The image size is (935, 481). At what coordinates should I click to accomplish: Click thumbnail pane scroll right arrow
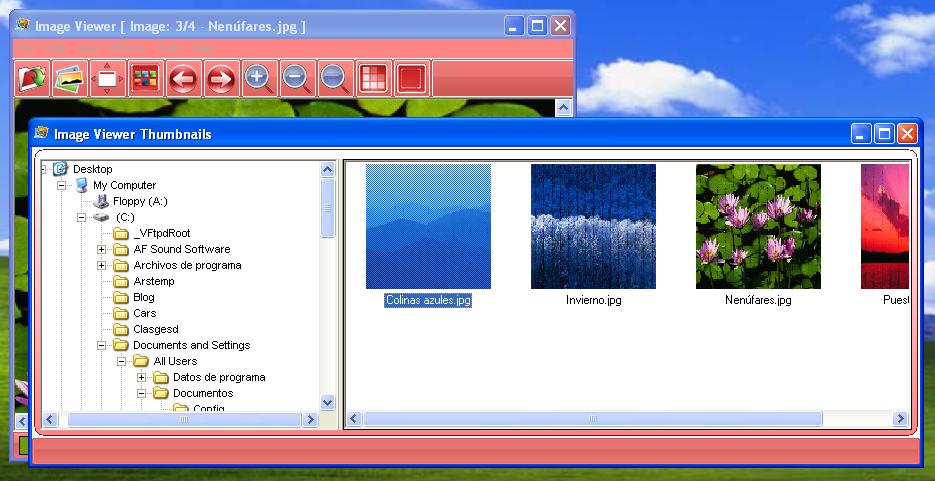pos(900,419)
